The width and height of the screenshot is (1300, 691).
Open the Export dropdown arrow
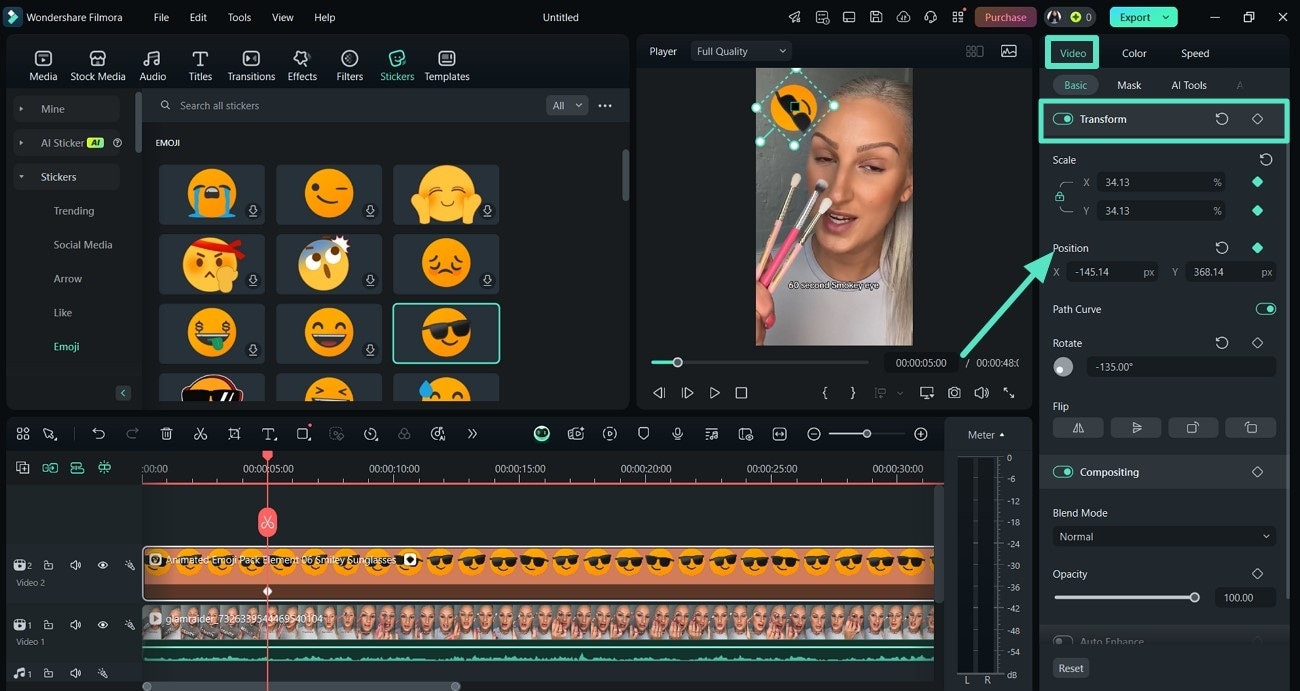[1165, 17]
